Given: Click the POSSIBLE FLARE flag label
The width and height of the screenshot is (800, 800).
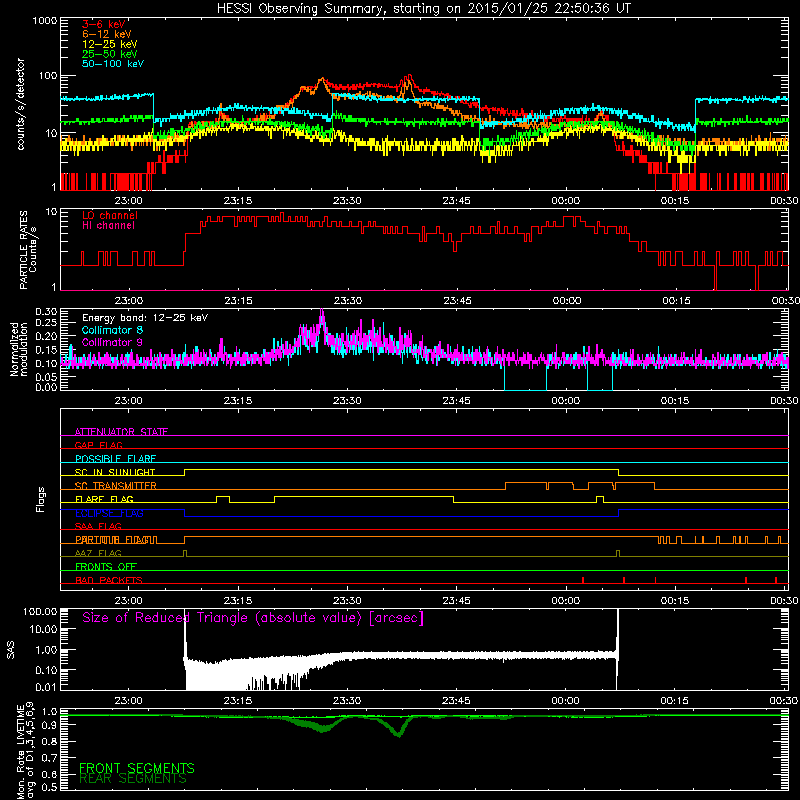Looking at the screenshot, I should (x=115, y=459).
